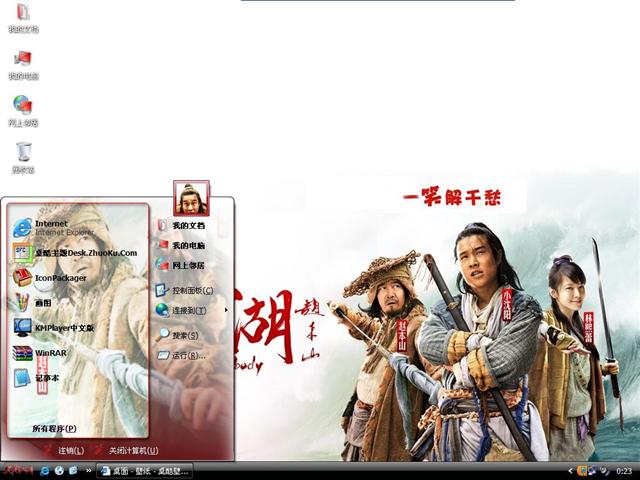Image resolution: width=640 pixels, height=480 pixels.
Task: Launch KMPlayer中文版
Action: 54,328
